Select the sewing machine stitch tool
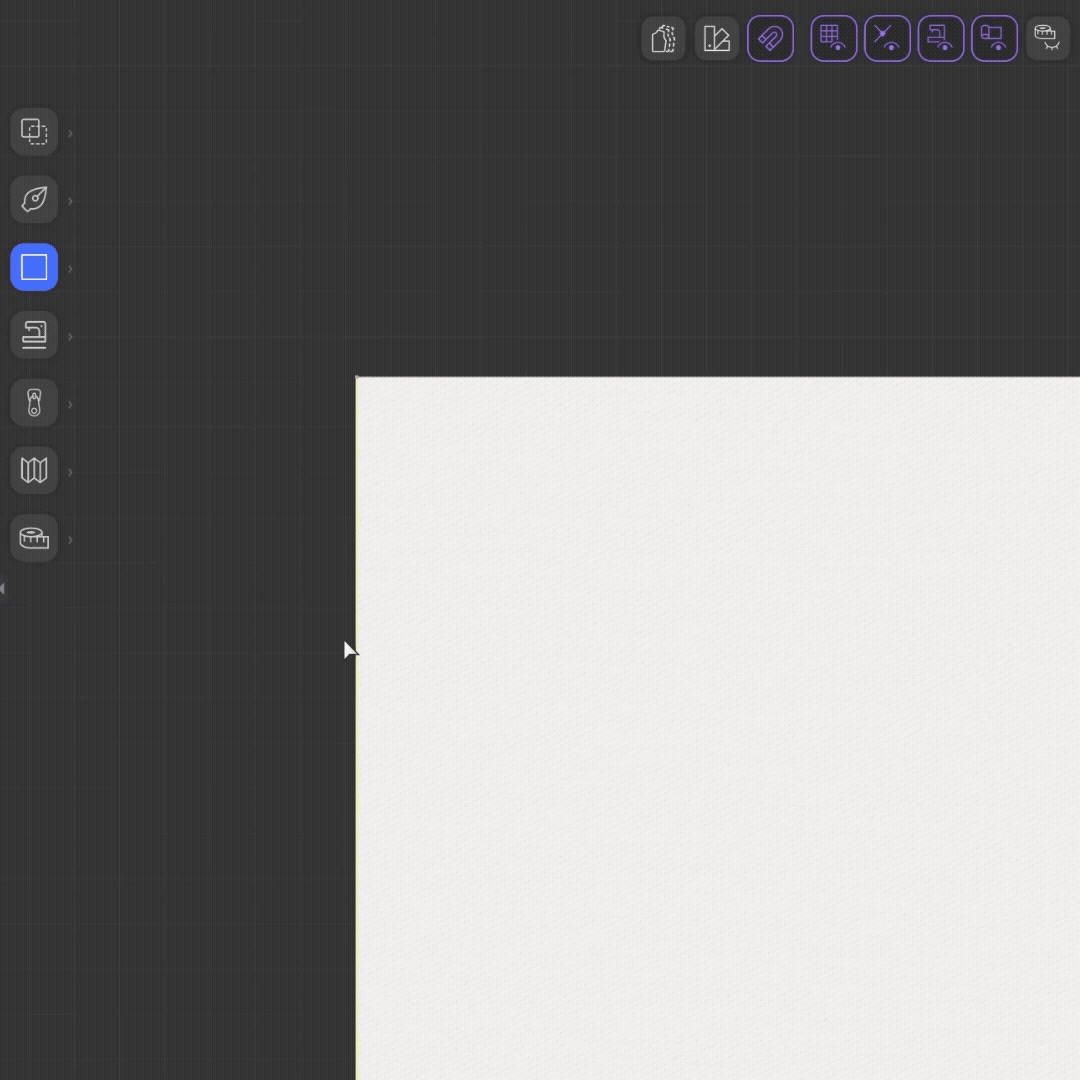The image size is (1080, 1080). point(34,335)
